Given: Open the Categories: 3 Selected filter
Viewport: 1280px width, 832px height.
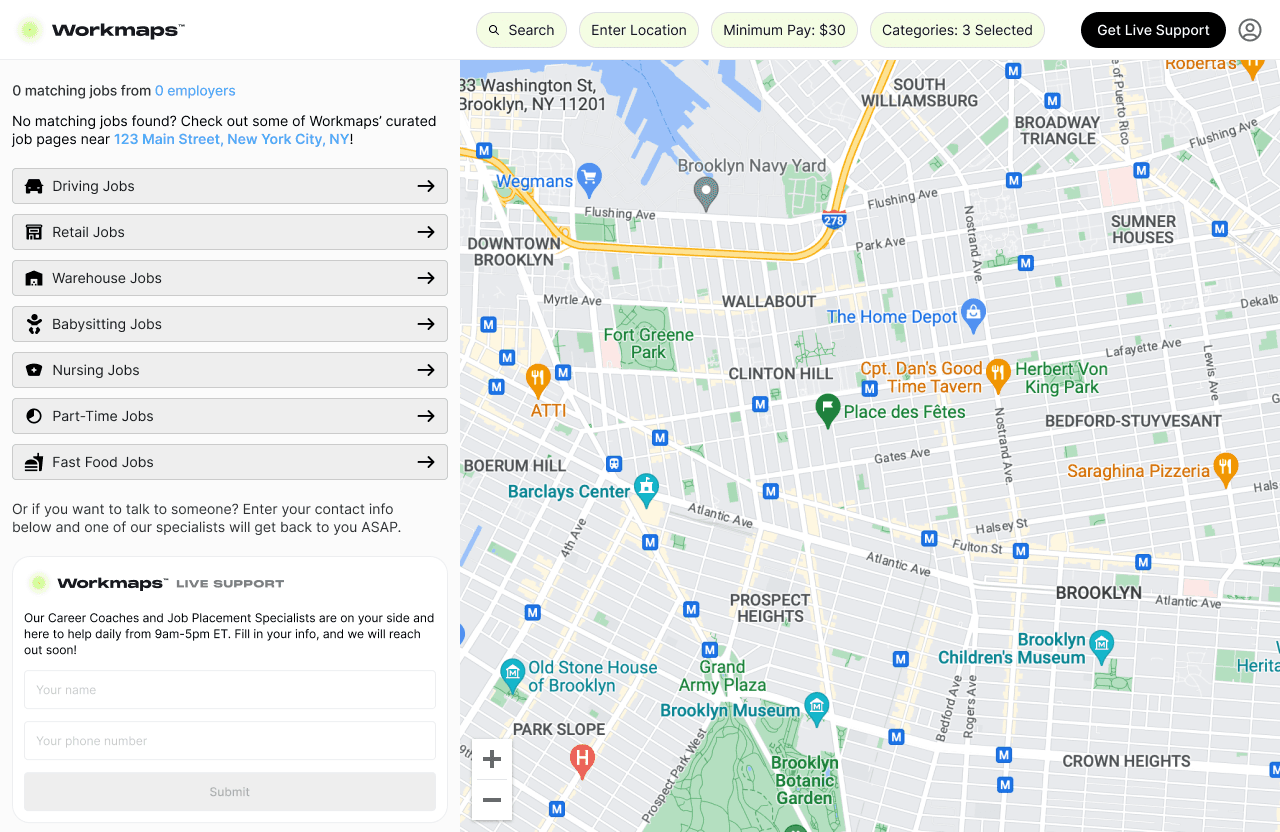Looking at the screenshot, I should click(957, 30).
